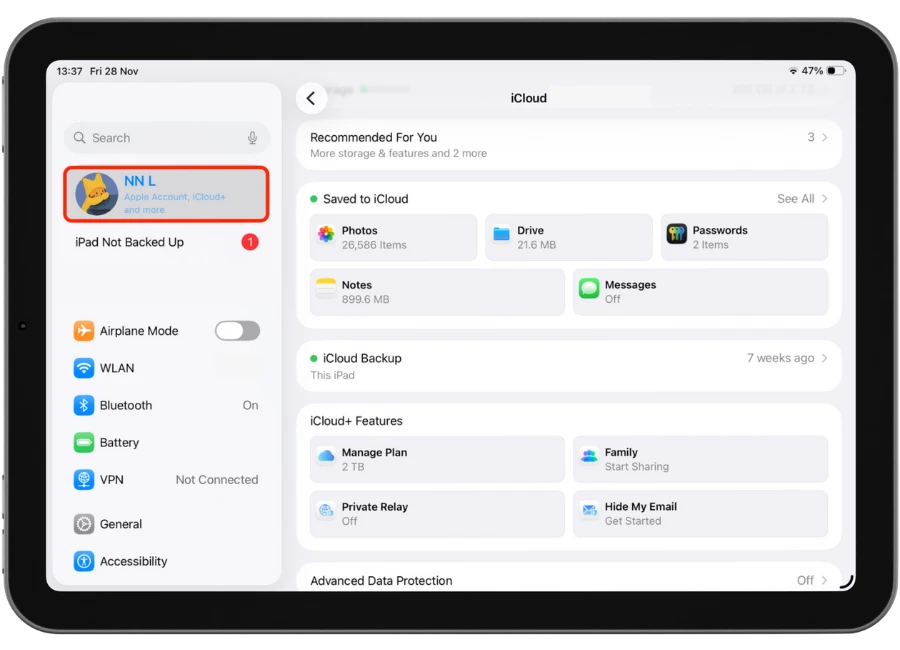This screenshot has width=900, height=650.
Task: Open Advanced Data Protection row
Action: tap(568, 580)
